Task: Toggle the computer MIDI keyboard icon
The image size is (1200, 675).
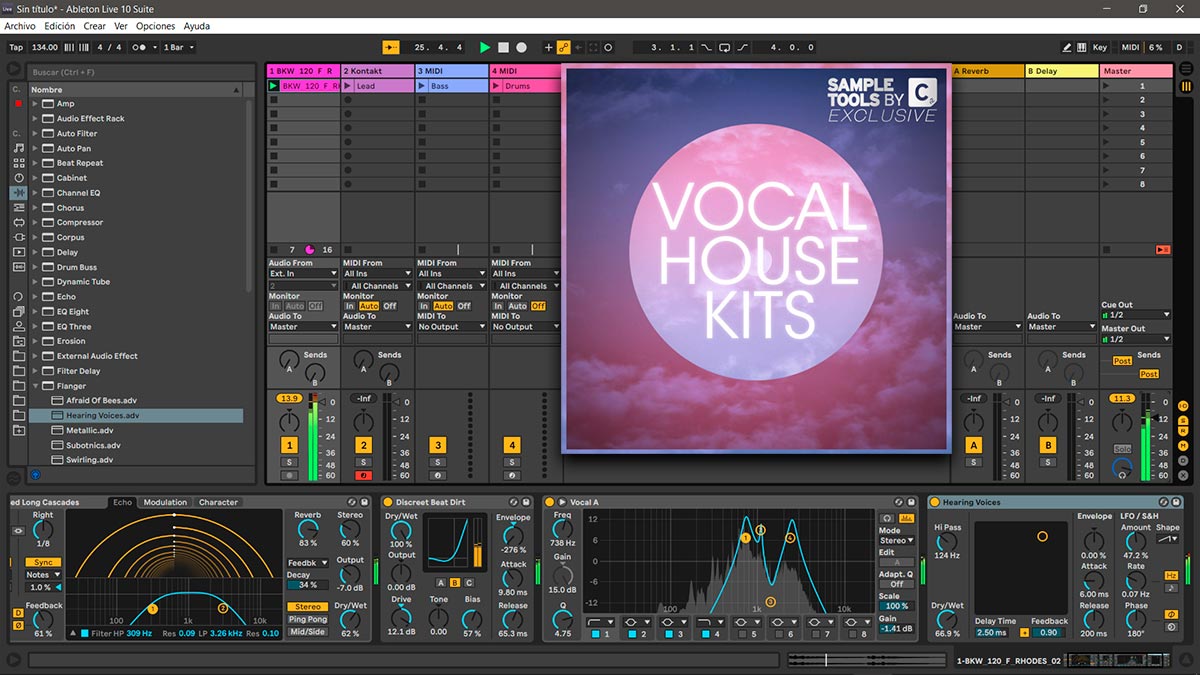Action: 1082,47
